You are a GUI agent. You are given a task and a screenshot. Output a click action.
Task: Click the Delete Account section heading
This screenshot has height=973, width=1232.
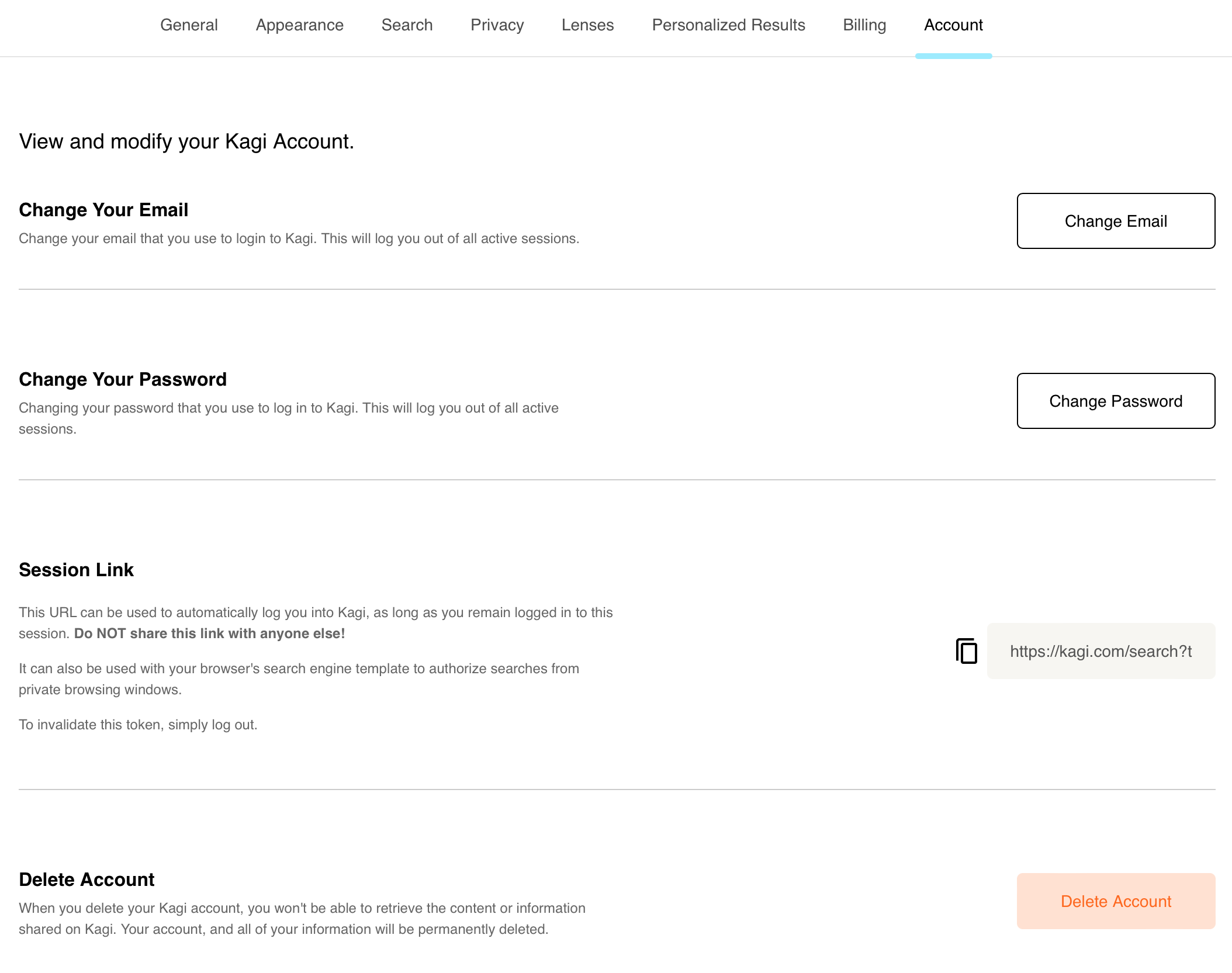click(x=87, y=879)
